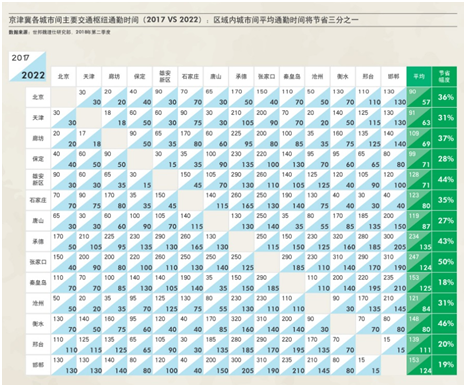Pick the 唐山 row label

click(x=38, y=221)
